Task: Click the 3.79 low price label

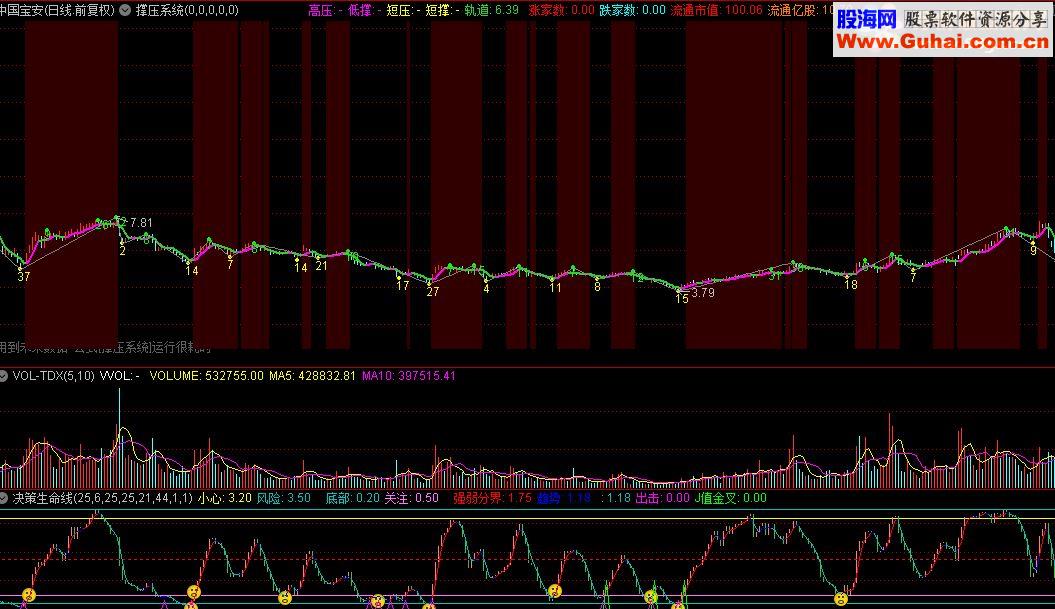Action: (703, 293)
